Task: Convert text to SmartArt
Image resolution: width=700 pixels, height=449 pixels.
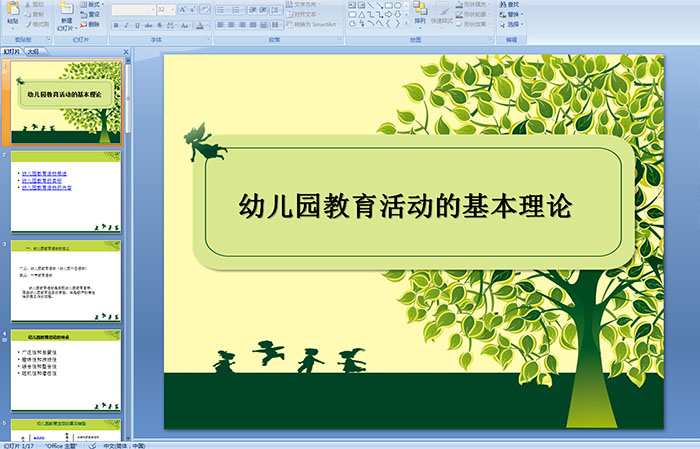Action: 312,24
